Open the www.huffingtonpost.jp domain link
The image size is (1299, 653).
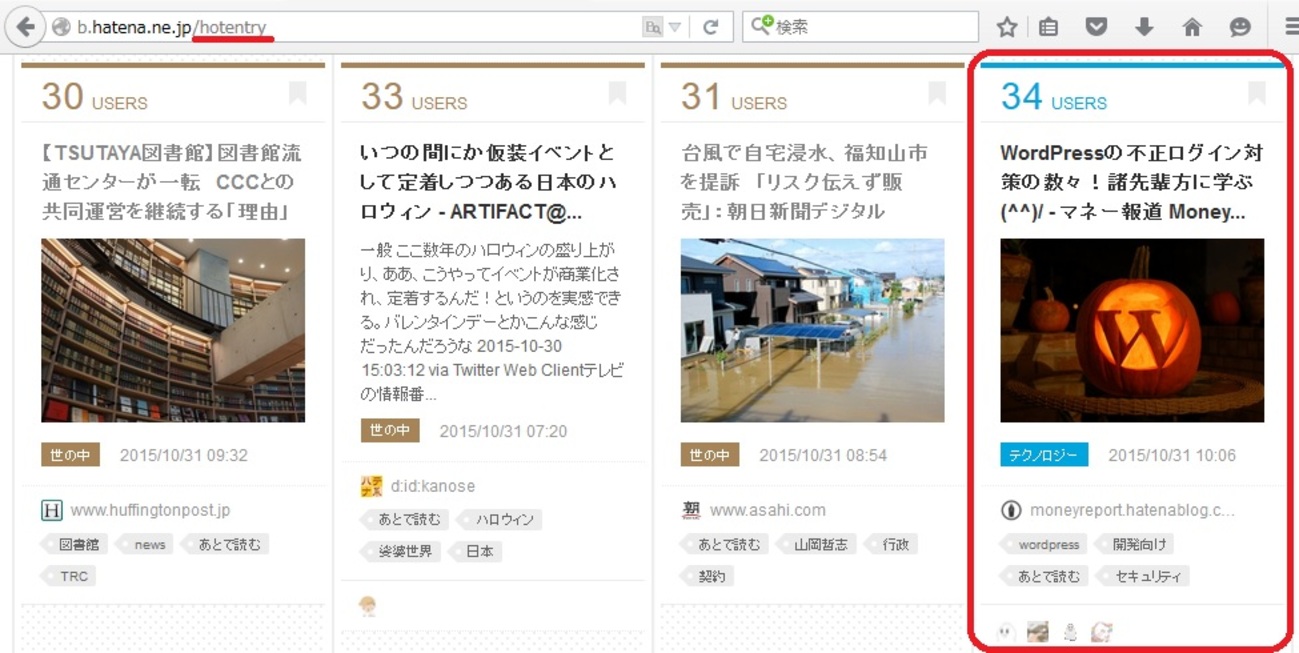(150, 510)
